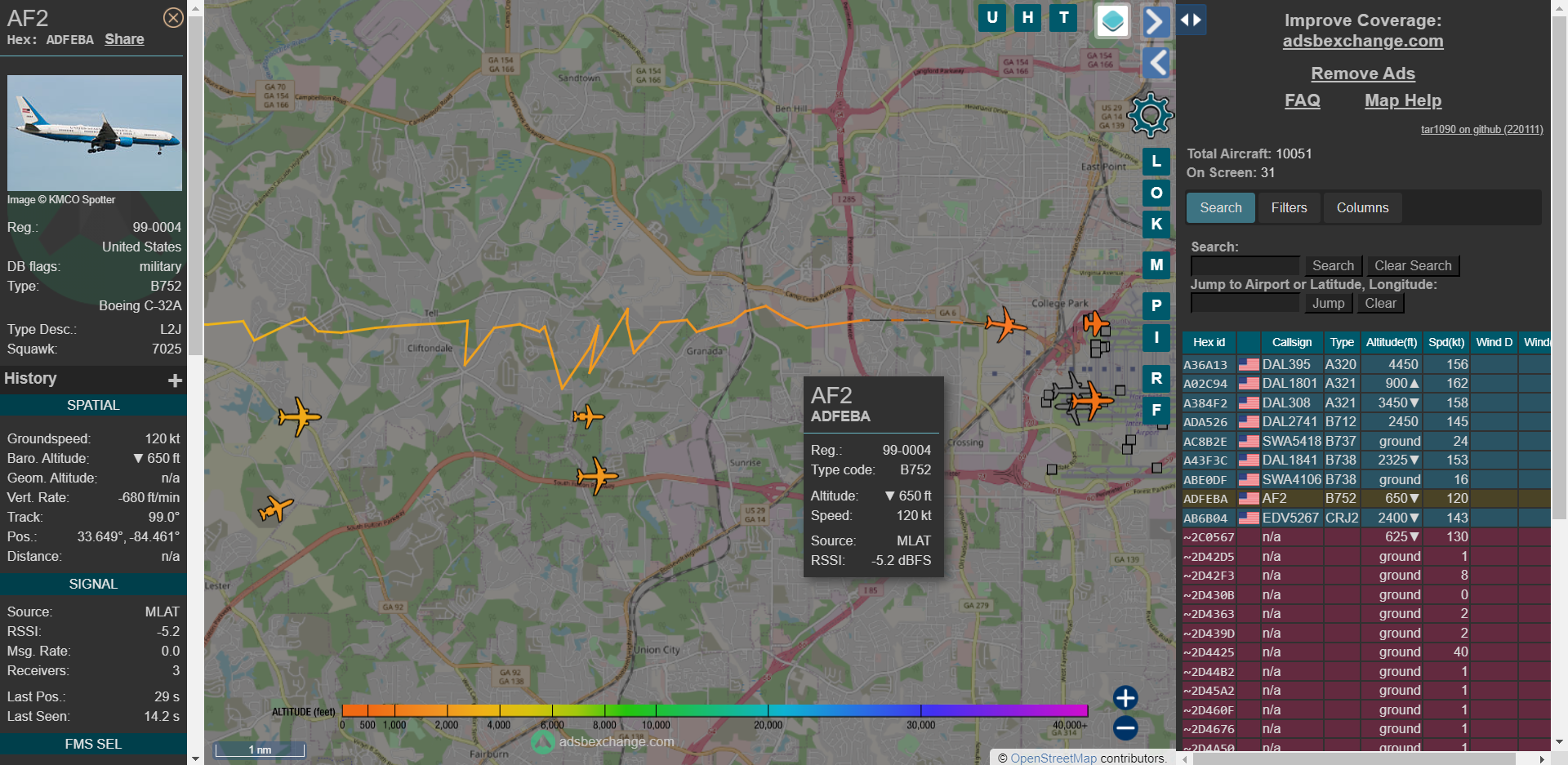This screenshot has width=1568, height=765.
Task: Sort table by Callsign column
Action: pos(1291,342)
